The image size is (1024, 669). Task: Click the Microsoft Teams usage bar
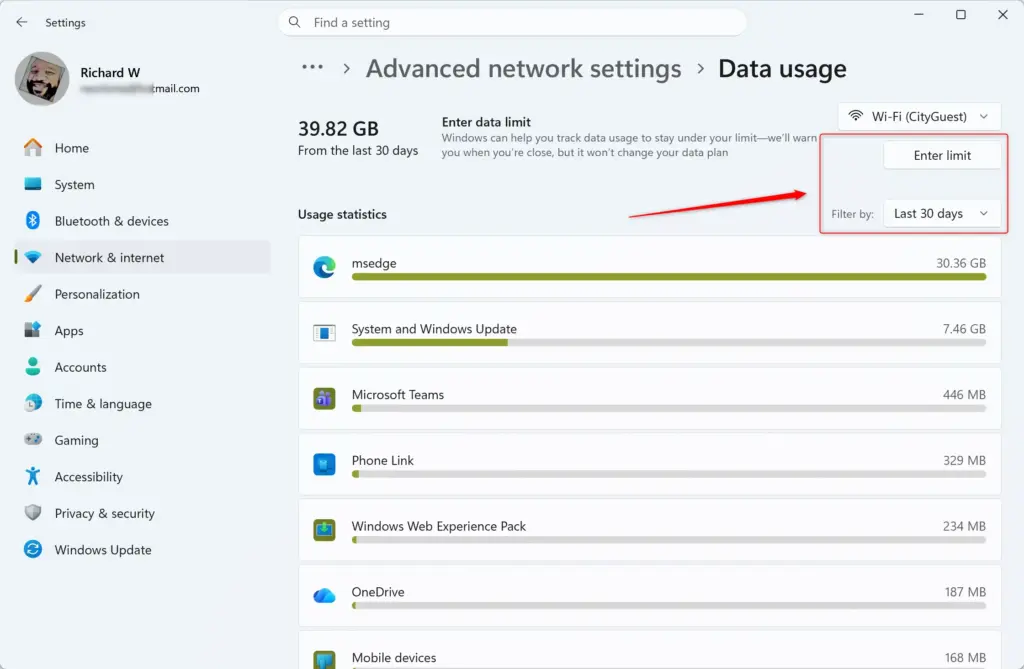pos(669,408)
